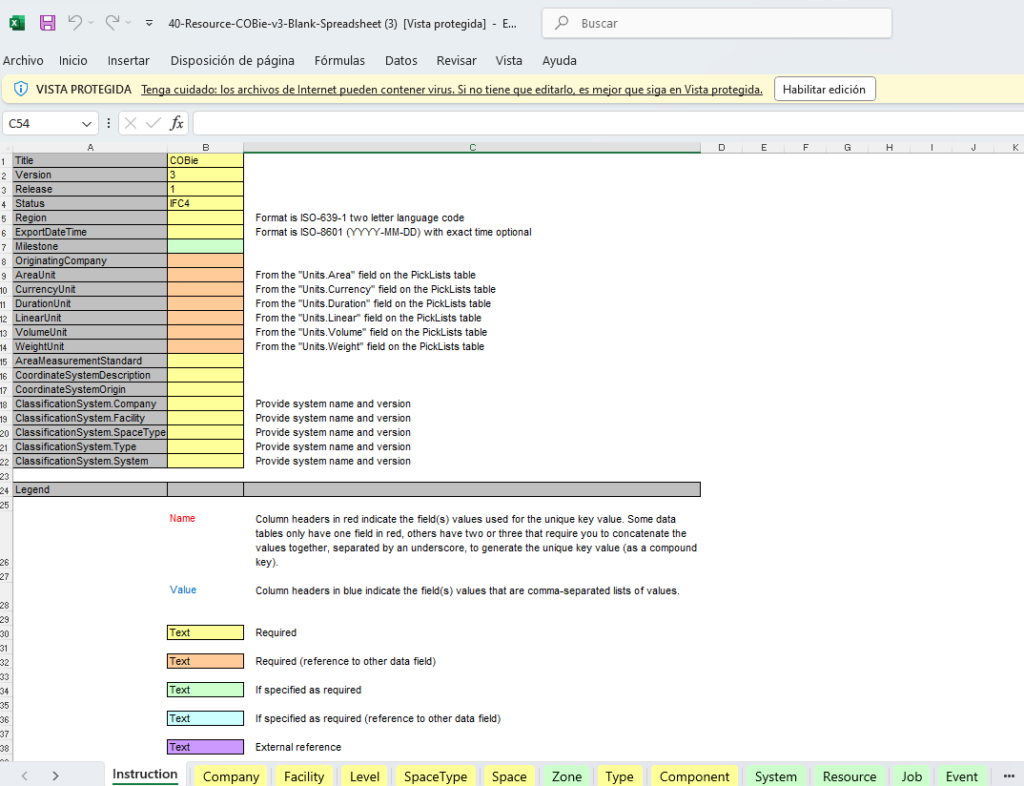Click the Insert Function fx icon
Screen dimensions: 1024x786
pos(176,123)
